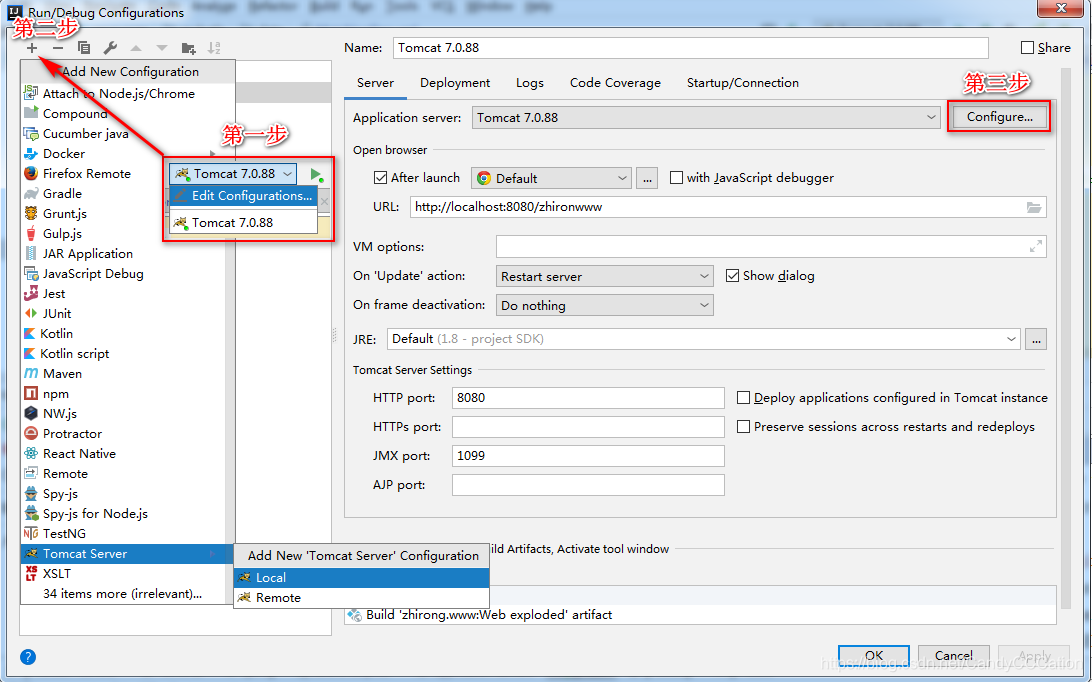Open the Tomcat 7.0.88 run configuration dropdown
The image size is (1092, 682).
(233, 173)
